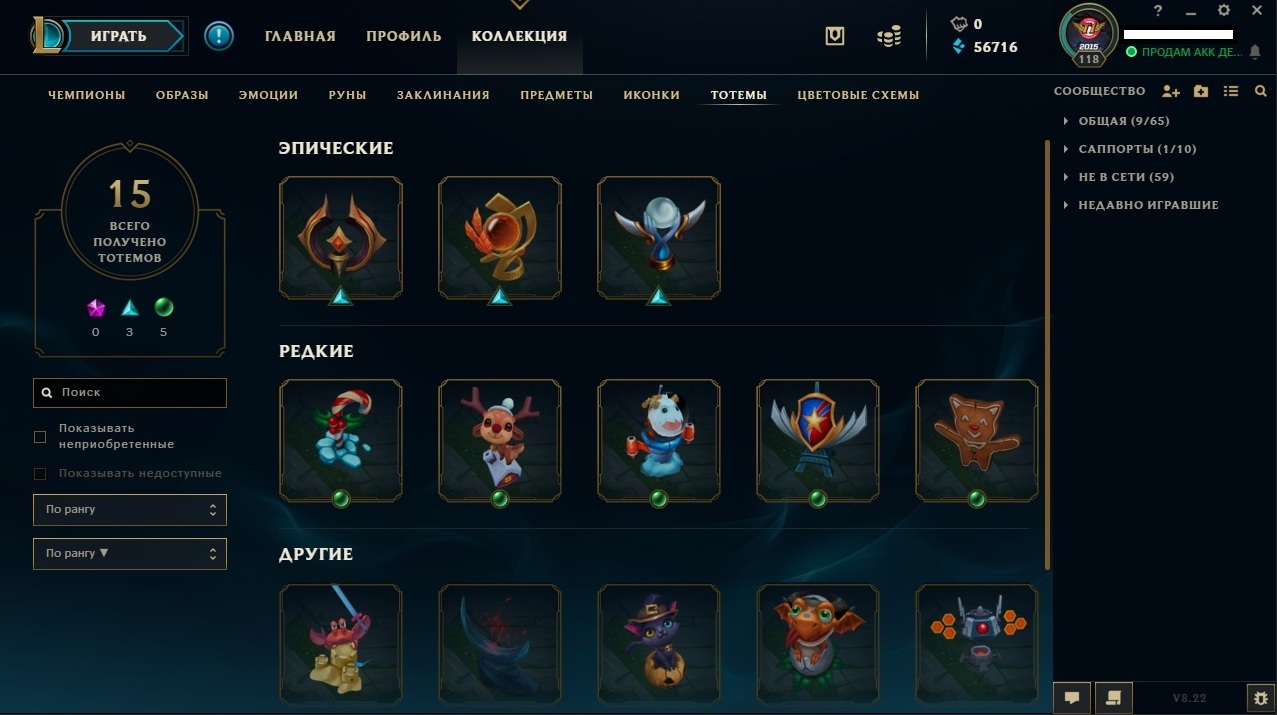Screen dimensions: 1277x715
Task: Select the reindeer poro ward thumbnail
Action: (x=500, y=440)
